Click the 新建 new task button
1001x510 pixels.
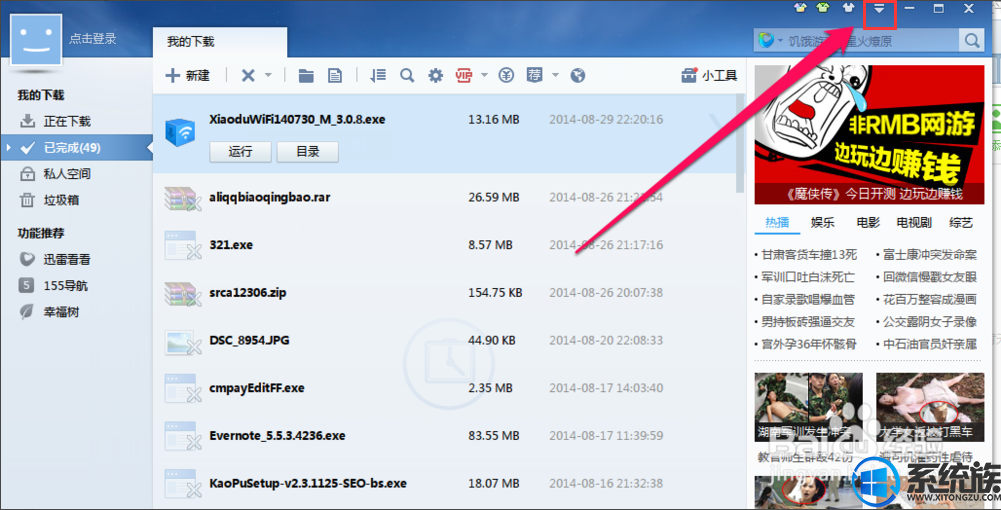tap(187, 75)
